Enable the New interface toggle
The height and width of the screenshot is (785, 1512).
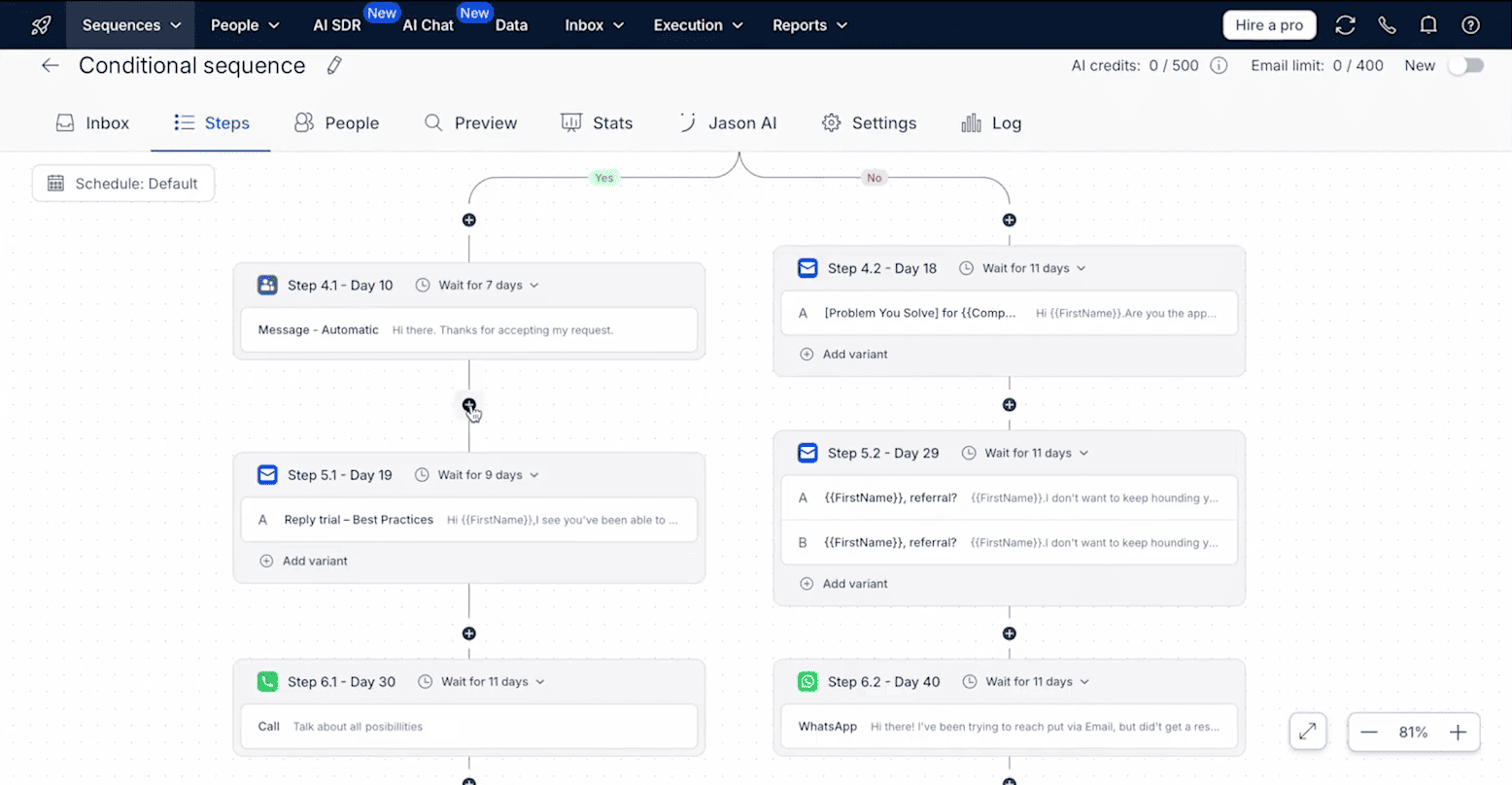(1467, 65)
